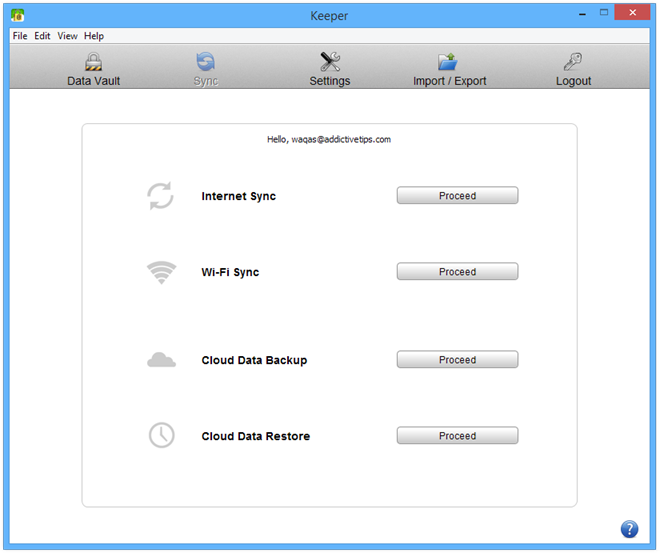Open the Data Vault padlock icon
Screen dimensions: 660x553
[93, 62]
